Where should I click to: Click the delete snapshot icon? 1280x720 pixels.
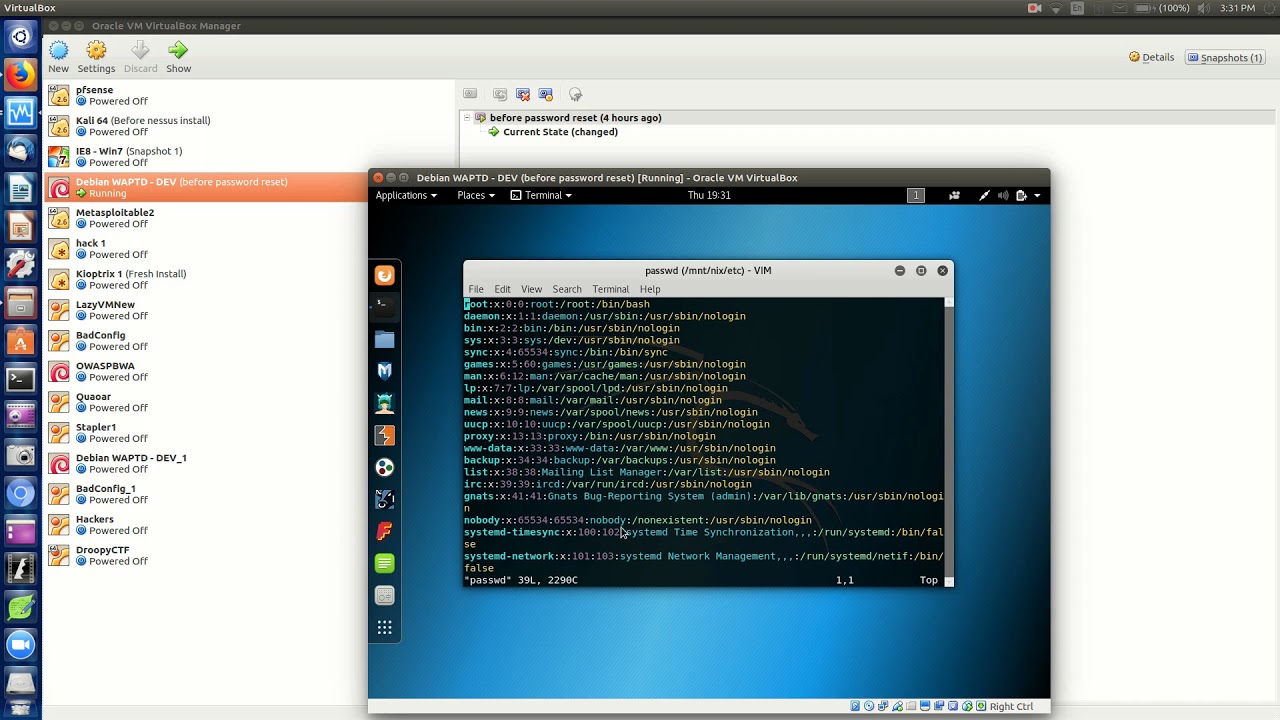tap(523, 94)
